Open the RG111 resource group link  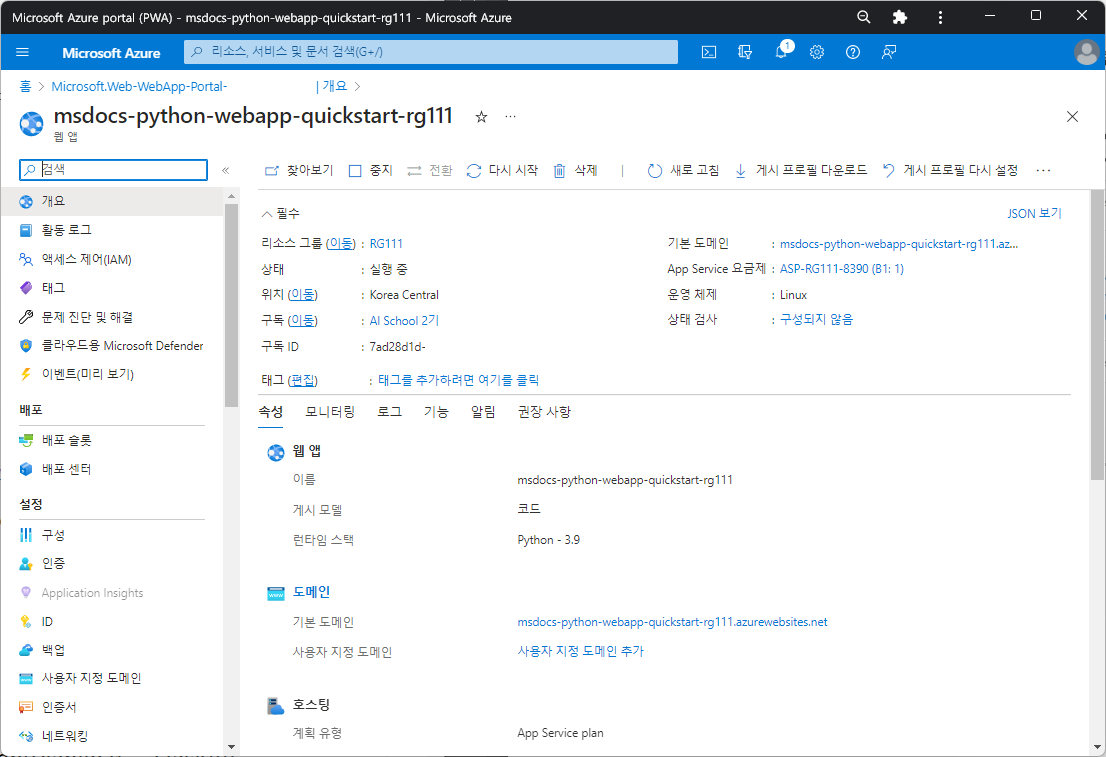click(x=386, y=243)
